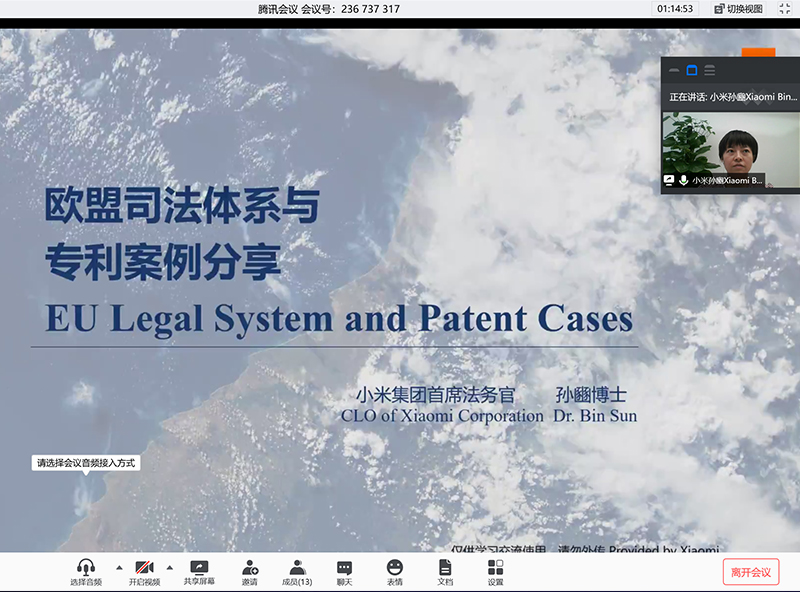Toggle fullscreen icon in the title bar
The image size is (800, 592).
784,8
